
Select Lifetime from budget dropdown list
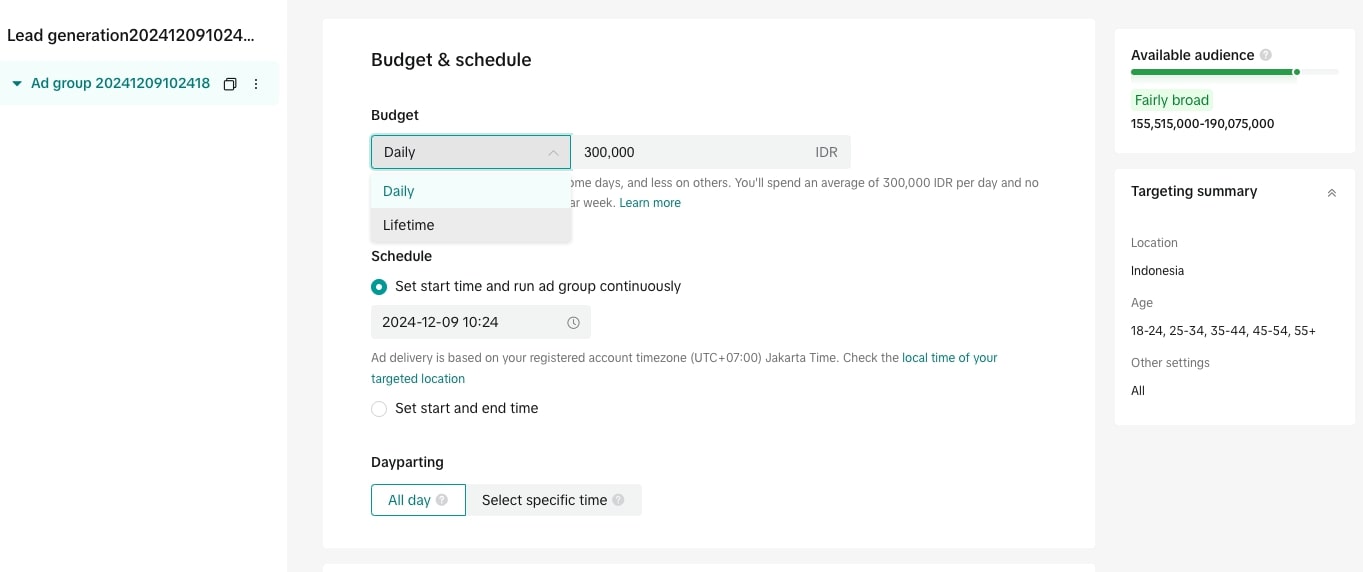point(409,225)
